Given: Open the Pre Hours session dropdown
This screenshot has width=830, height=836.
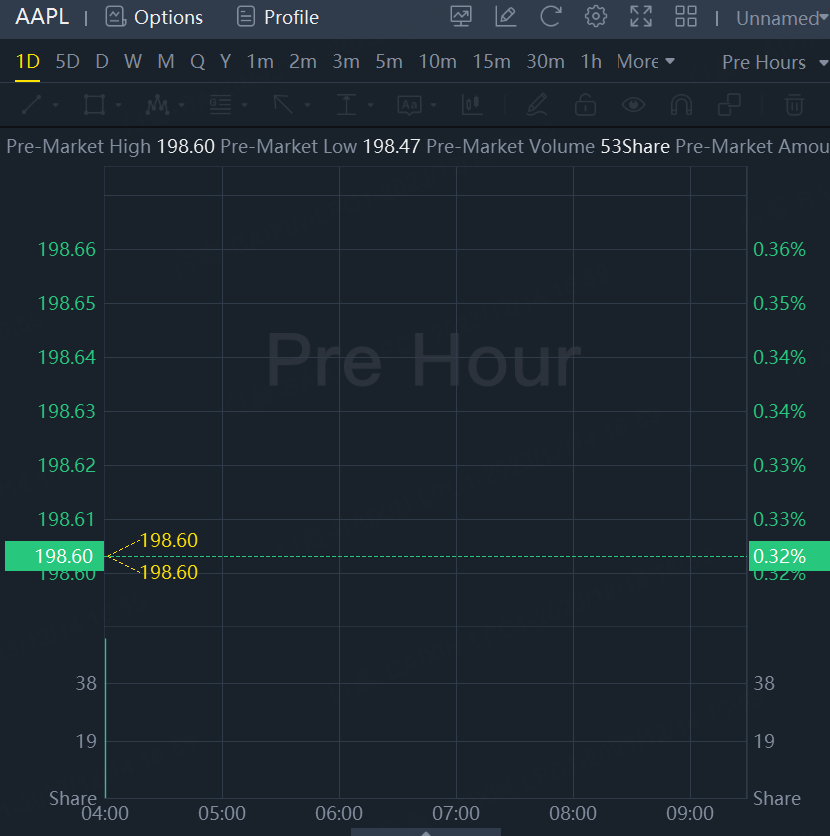Looking at the screenshot, I should click(x=772, y=62).
